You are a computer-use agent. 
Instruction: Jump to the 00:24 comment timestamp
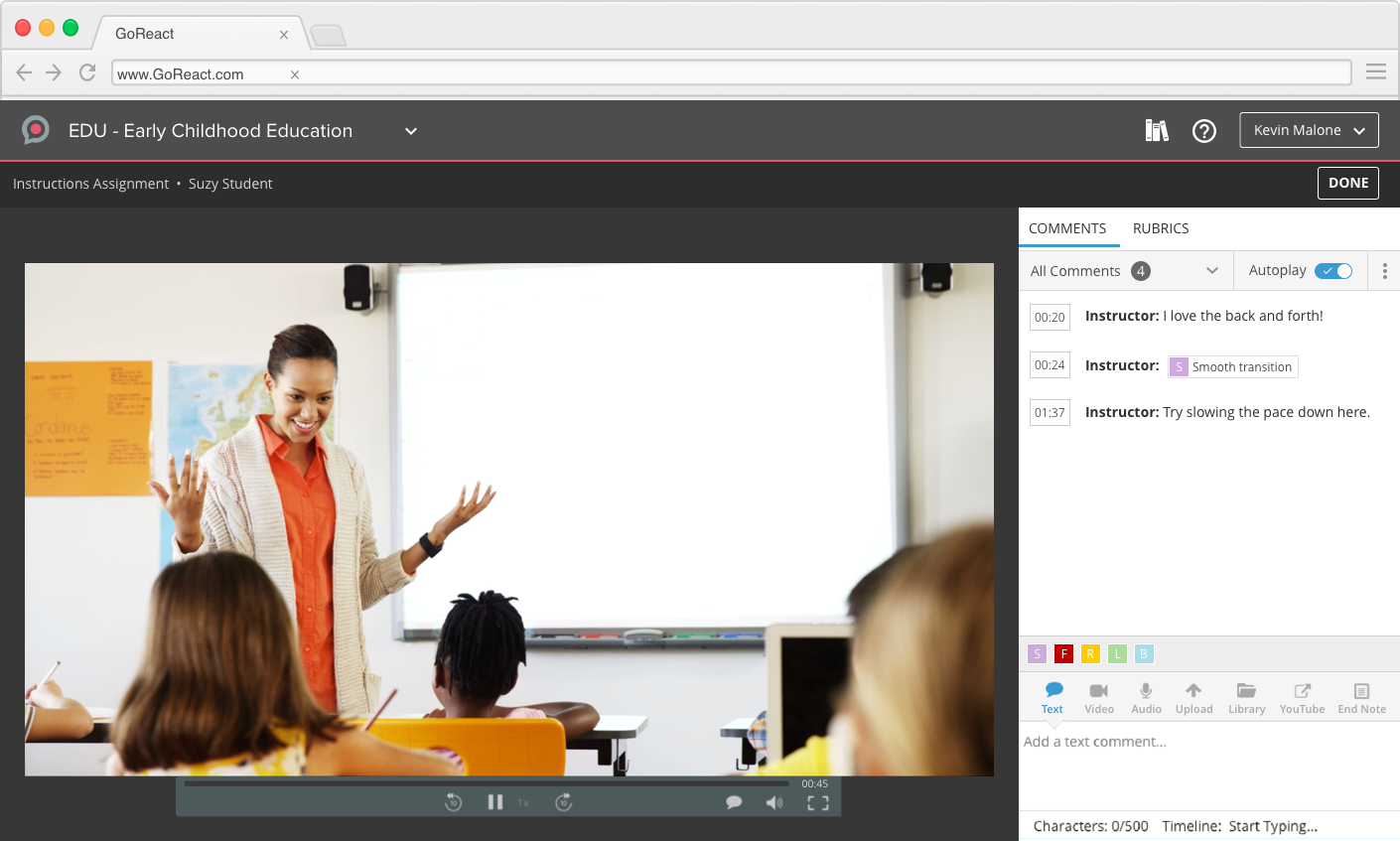1050,365
